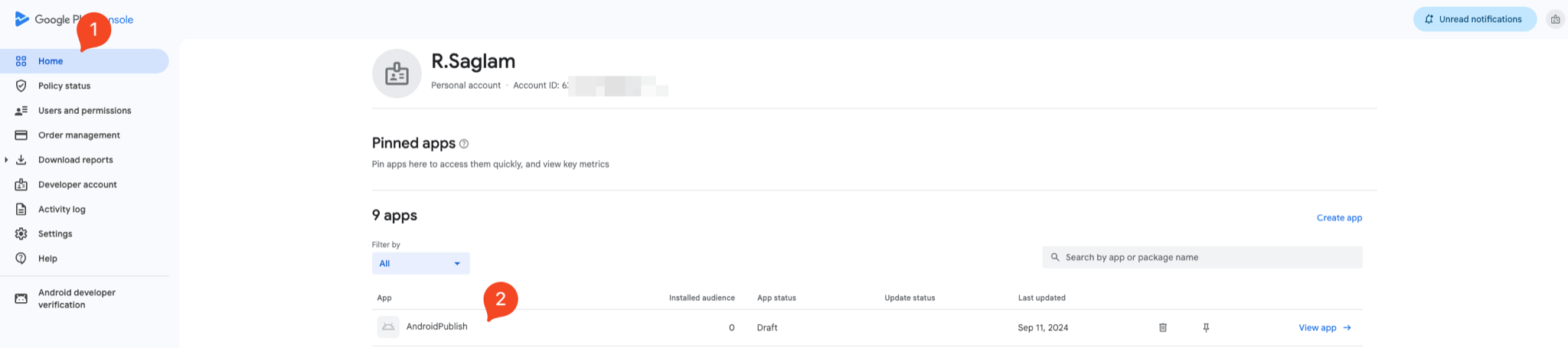The image size is (1568, 348).
Task: Open the Home page from sidebar
Action: coord(84,61)
